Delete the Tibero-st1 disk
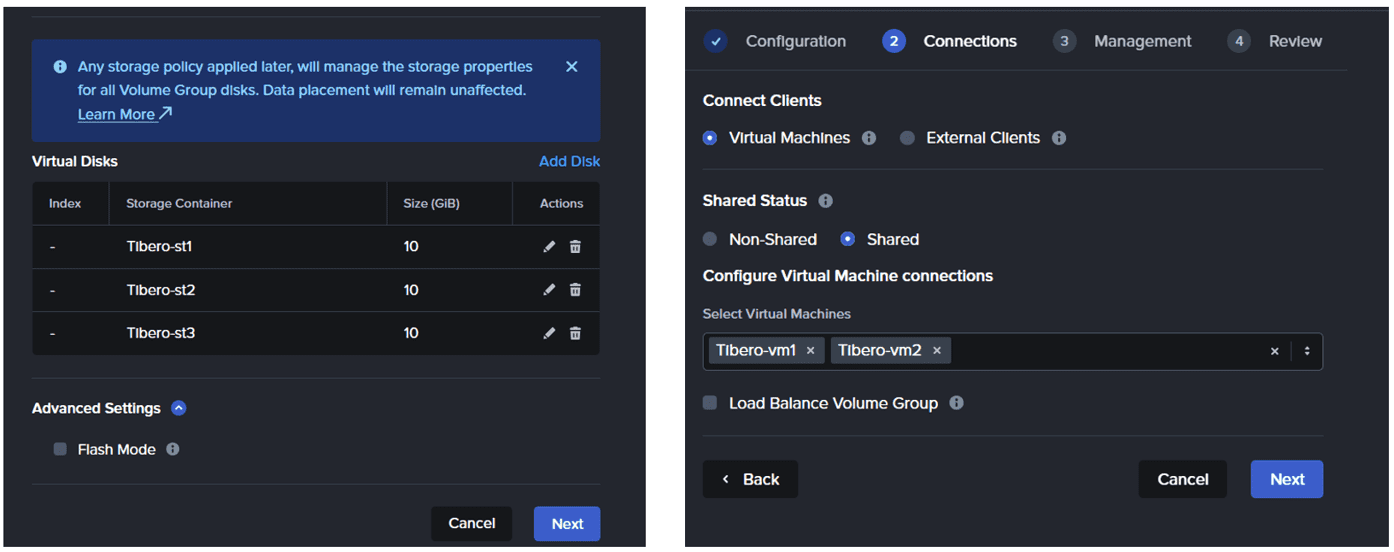Viewport: 1394px width, 552px height. (x=575, y=246)
